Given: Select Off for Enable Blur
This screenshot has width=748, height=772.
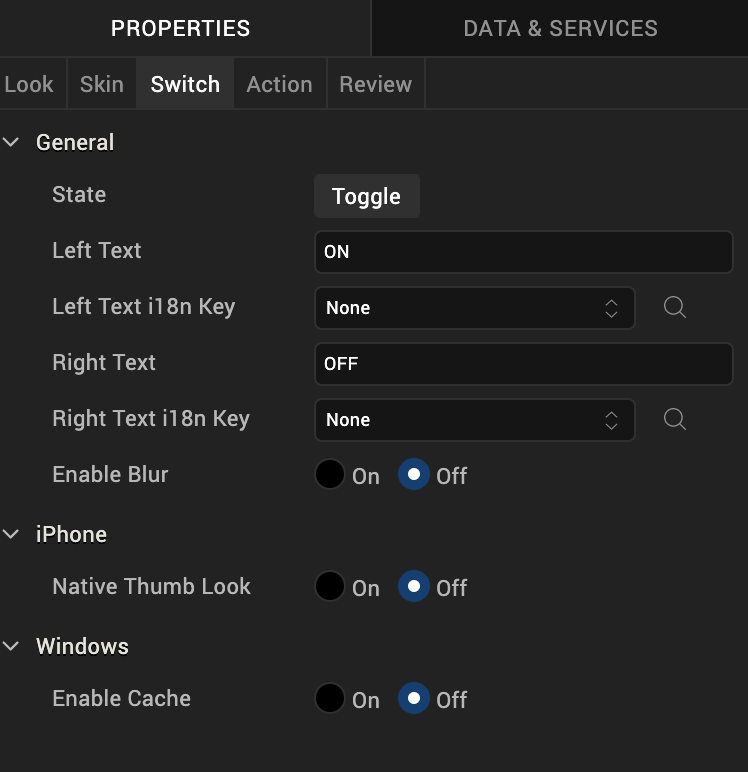Looking at the screenshot, I should (x=414, y=475).
